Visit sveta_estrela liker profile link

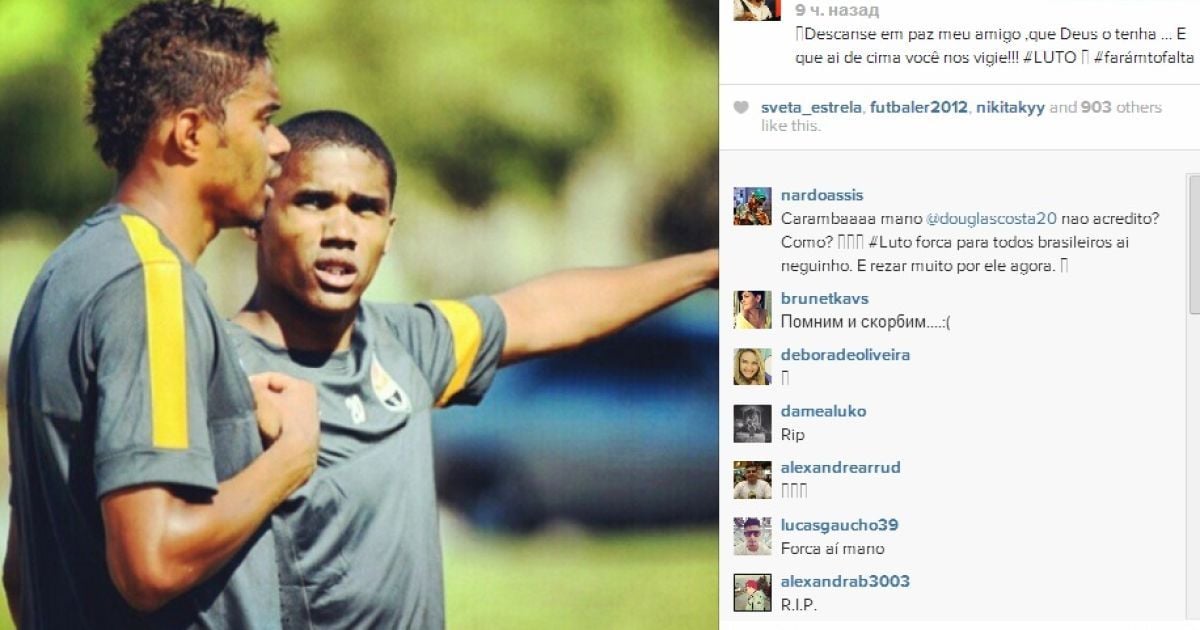pyautogui.click(x=811, y=108)
